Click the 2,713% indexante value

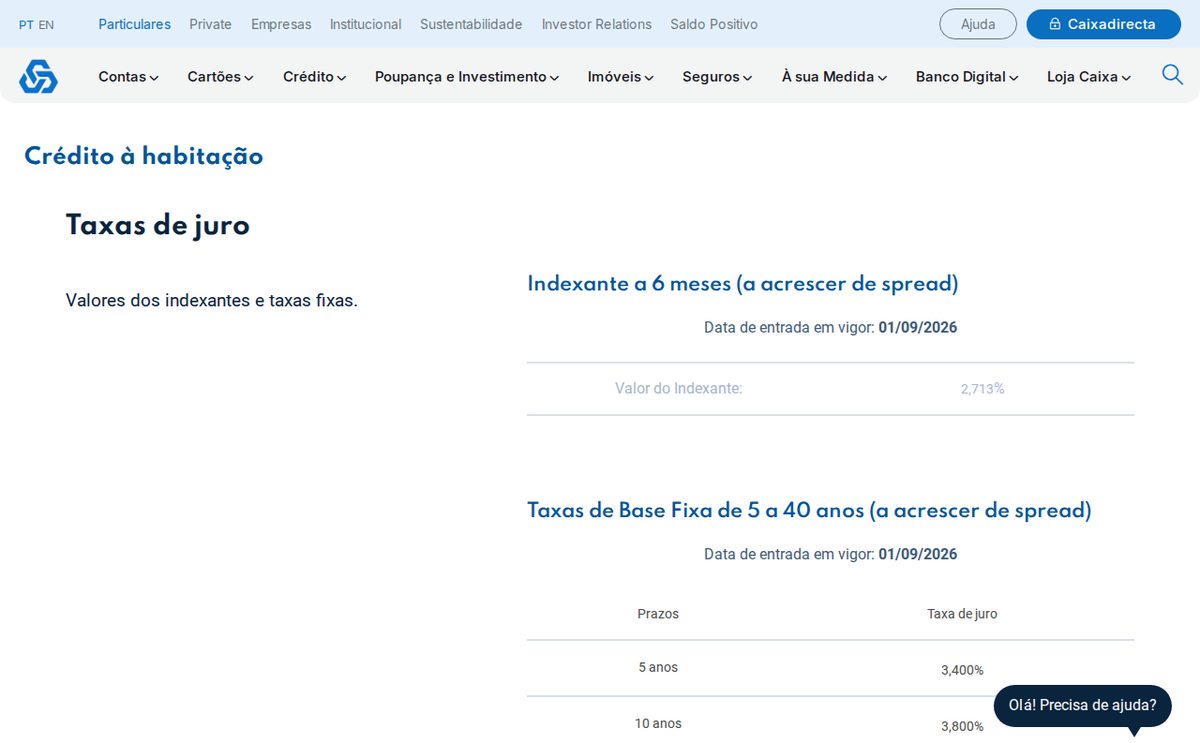point(982,389)
